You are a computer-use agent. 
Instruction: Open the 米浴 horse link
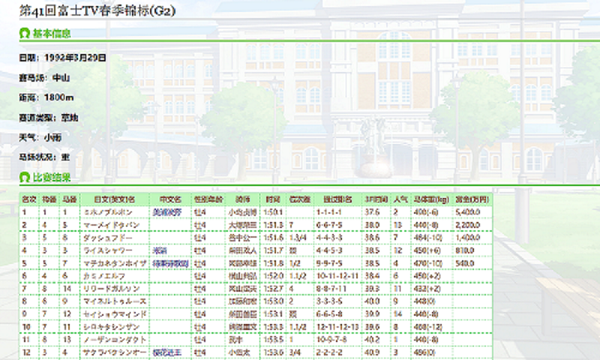tap(159, 251)
